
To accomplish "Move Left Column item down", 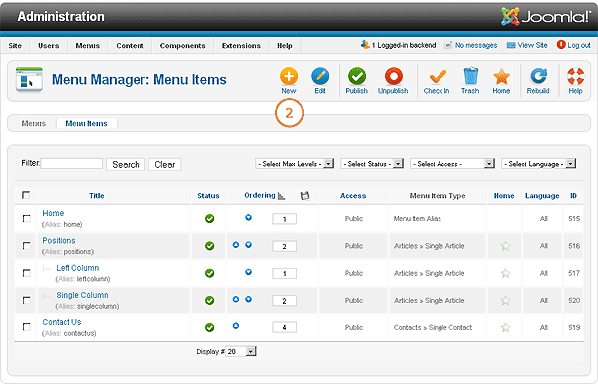I will pos(248,272).
